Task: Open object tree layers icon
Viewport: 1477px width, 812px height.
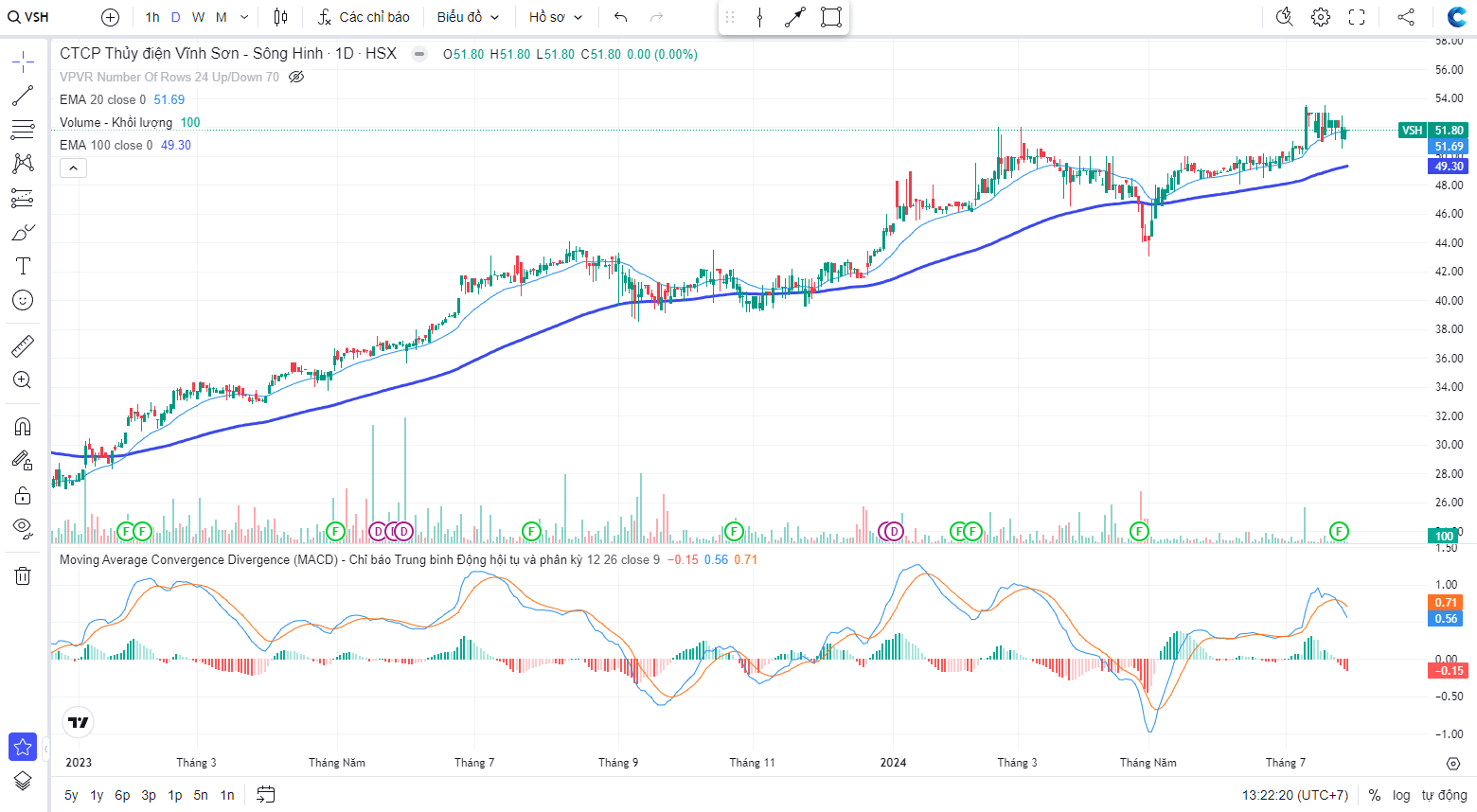Action: 23,781
